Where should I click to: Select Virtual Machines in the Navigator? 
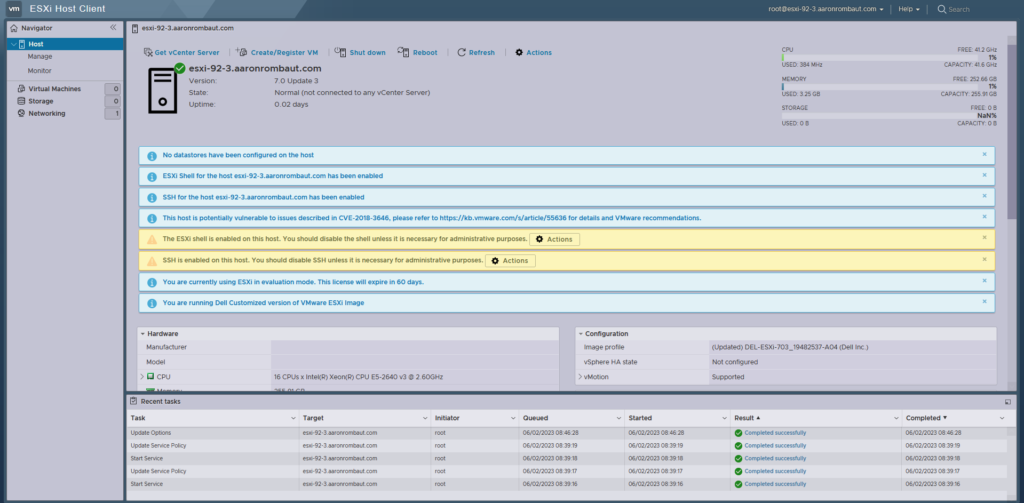pos(54,89)
